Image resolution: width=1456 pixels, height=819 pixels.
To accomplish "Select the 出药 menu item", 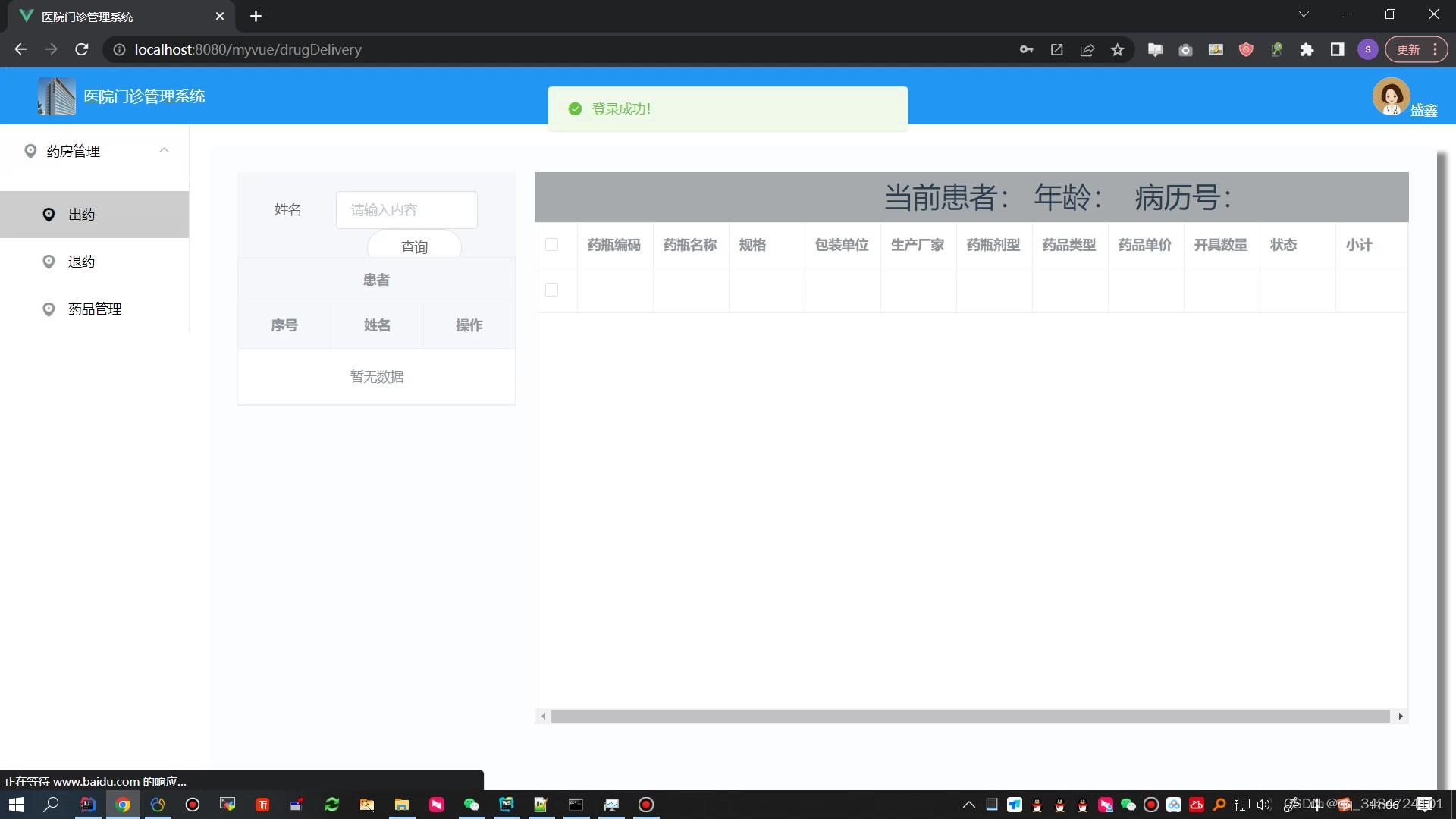I will pos(82,215).
